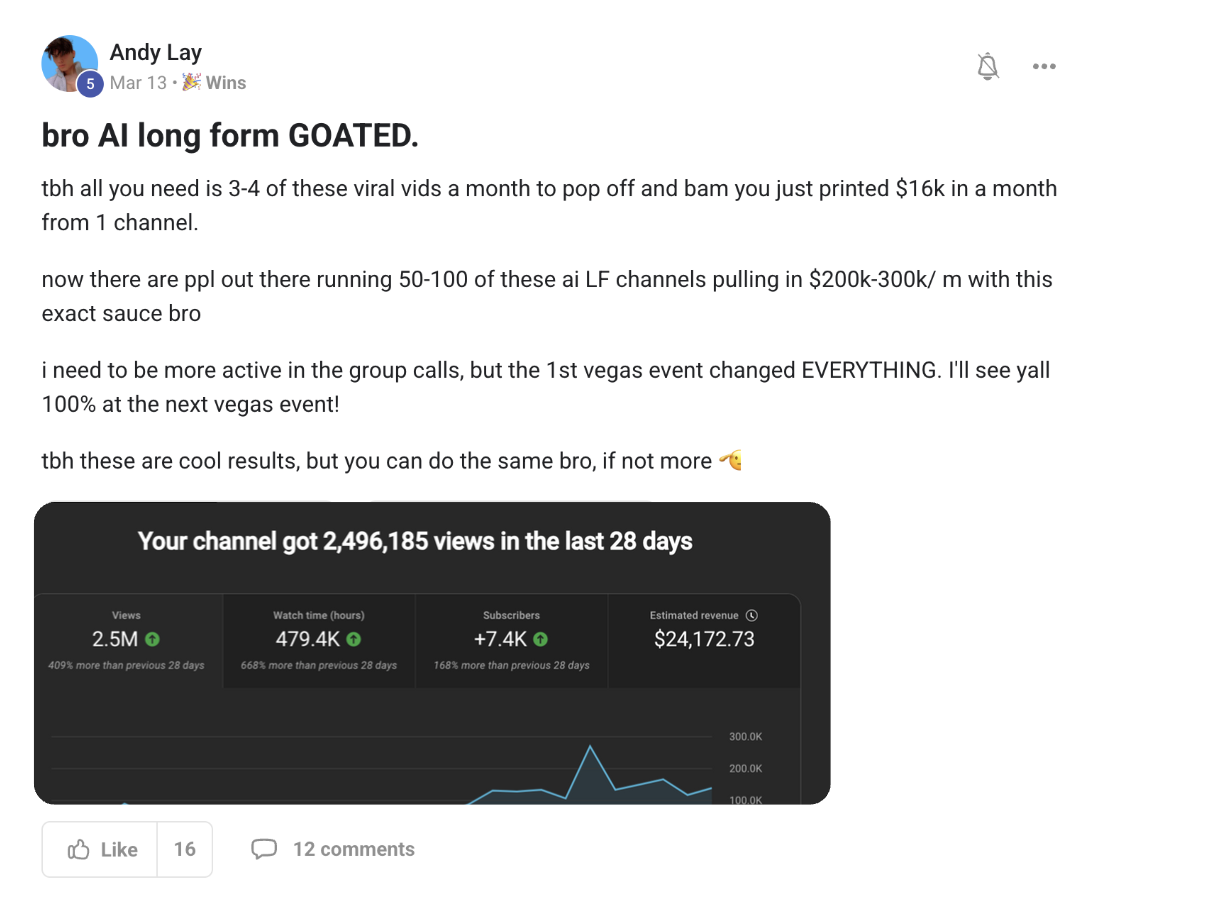The image size is (1210, 900).
Task: Click the speech bubble comment icon
Action: (264, 850)
